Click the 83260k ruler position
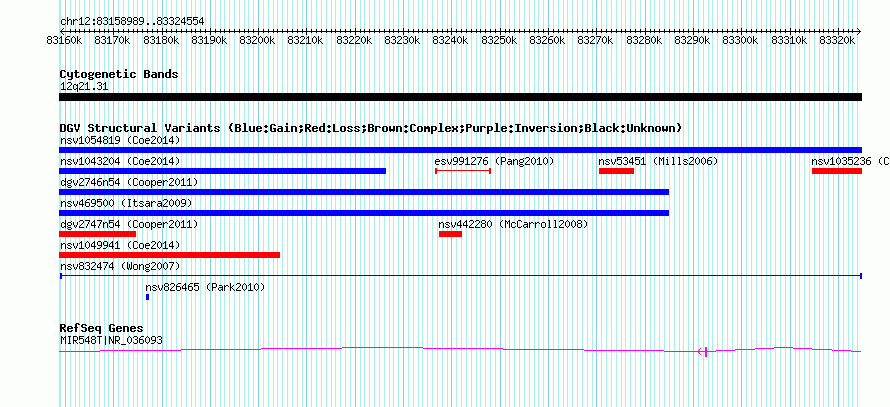 (547, 40)
